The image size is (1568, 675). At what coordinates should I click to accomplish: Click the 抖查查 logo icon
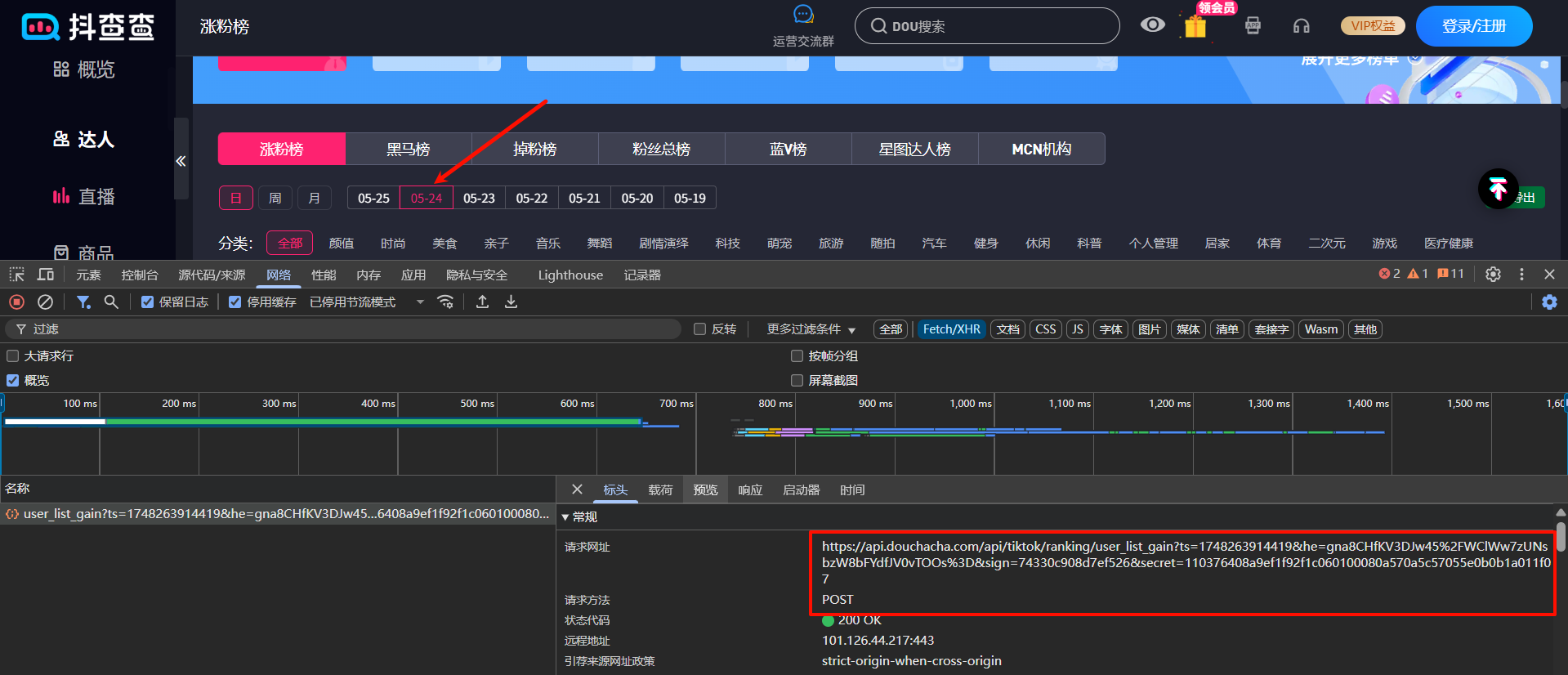(41, 27)
